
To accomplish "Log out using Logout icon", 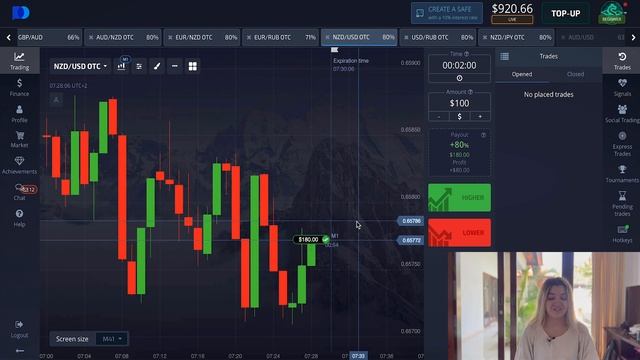I will 19,329.
